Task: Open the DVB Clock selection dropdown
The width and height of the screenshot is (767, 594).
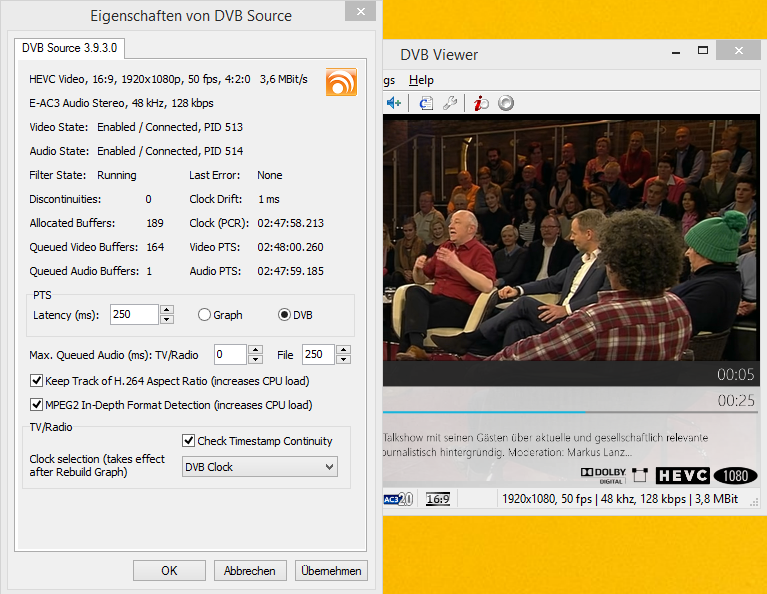Action: point(260,467)
